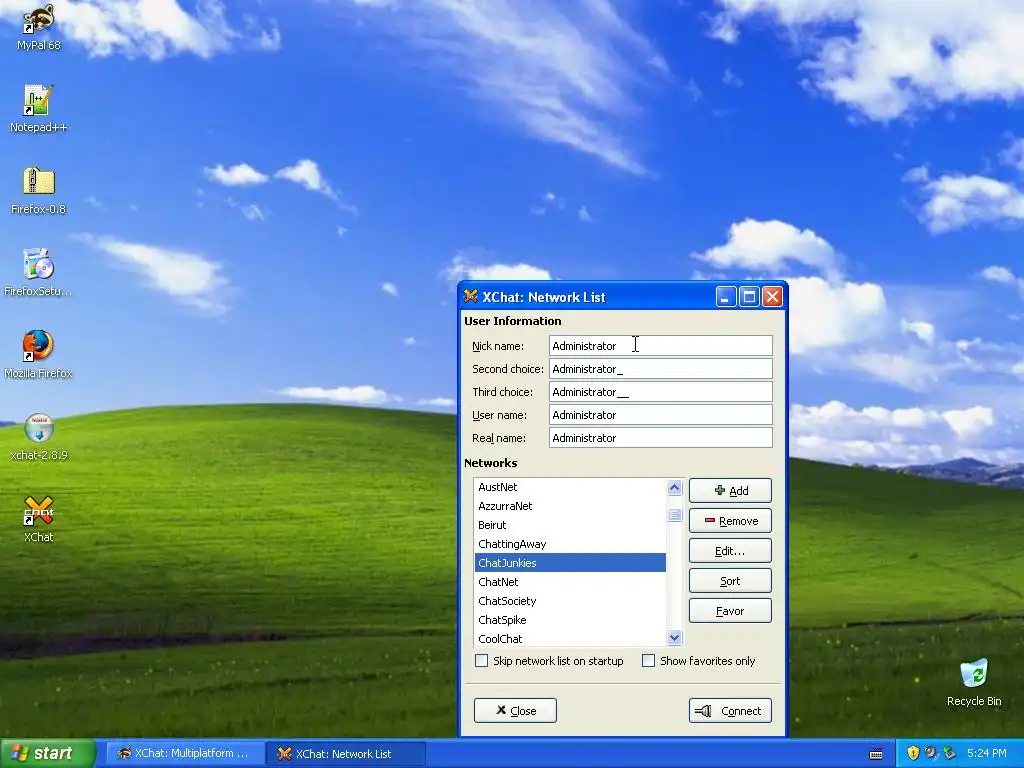The image size is (1024, 768).
Task: Enable Skip network list on startup
Action: click(x=482, y=661)
